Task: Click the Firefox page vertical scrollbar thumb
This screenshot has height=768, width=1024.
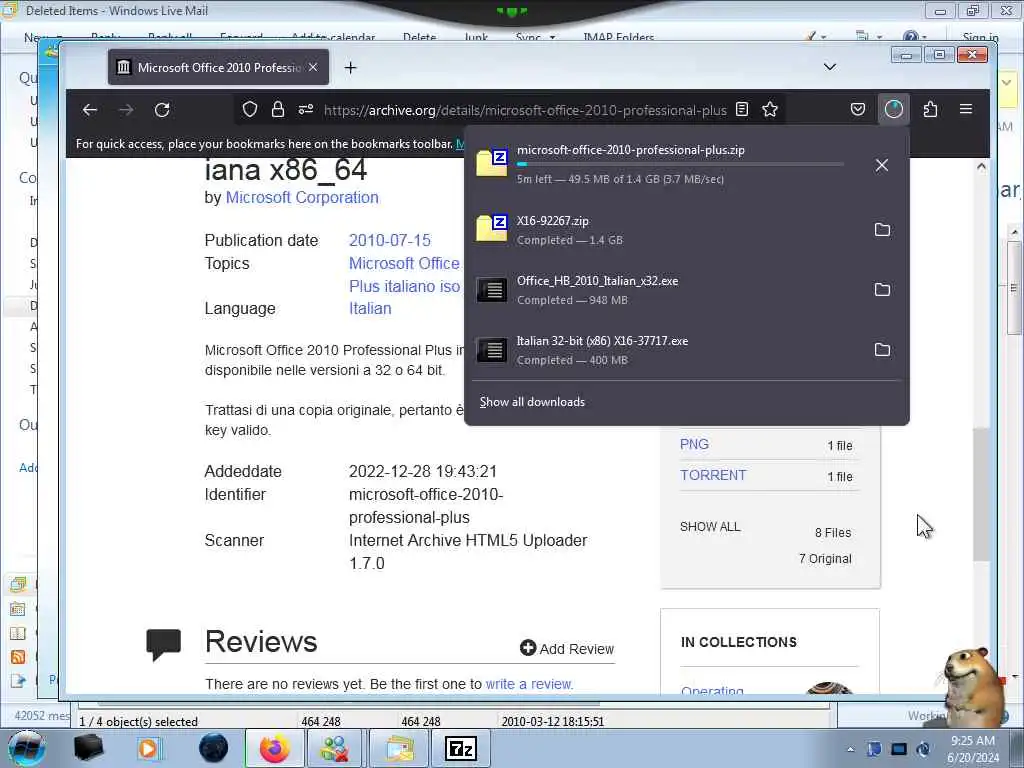Action: pos(981,494)
